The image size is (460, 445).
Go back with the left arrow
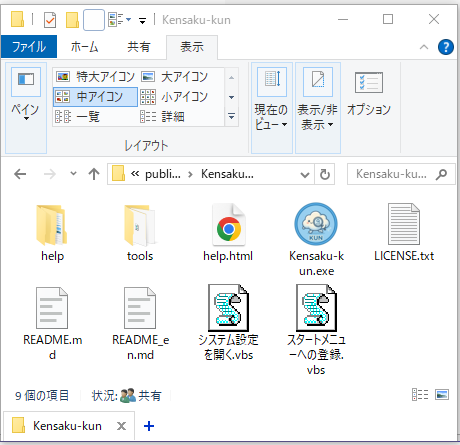click(20, 174)
